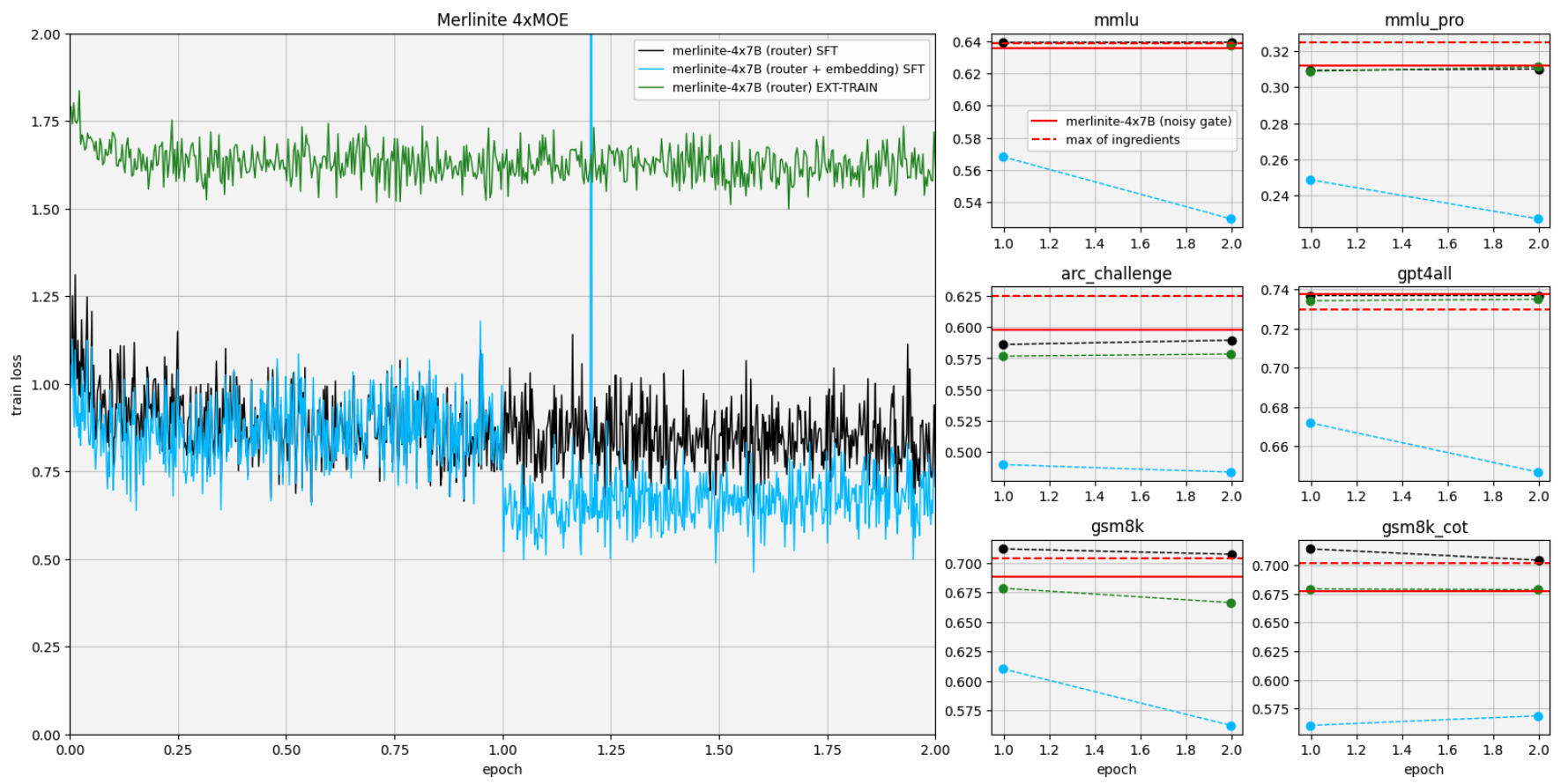Click the green arc_challenge point at epoch 1.0
The height and width of the screenshot is (784, 1561).
1003,356
